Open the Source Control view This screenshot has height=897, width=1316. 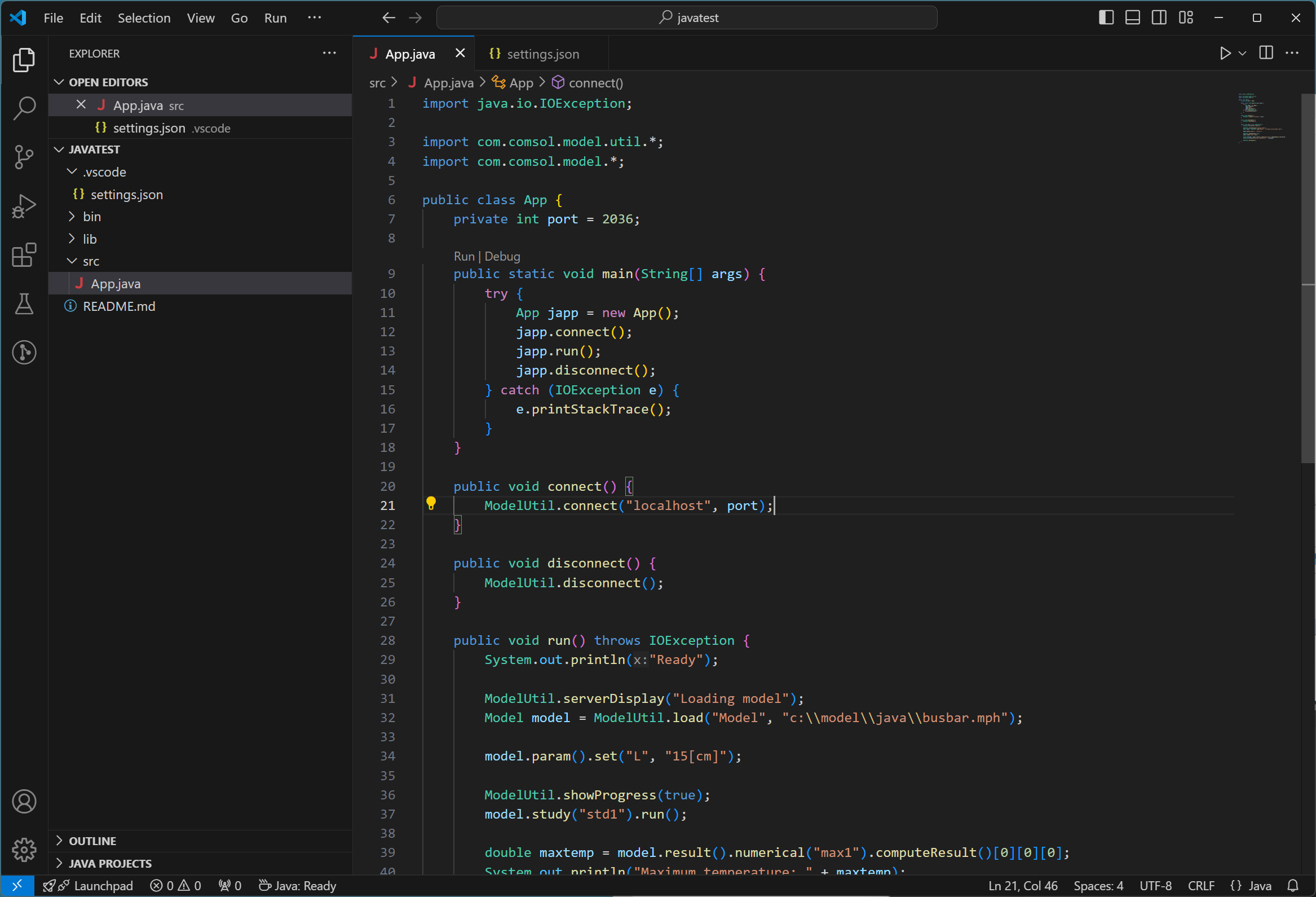tap(24, 157)
